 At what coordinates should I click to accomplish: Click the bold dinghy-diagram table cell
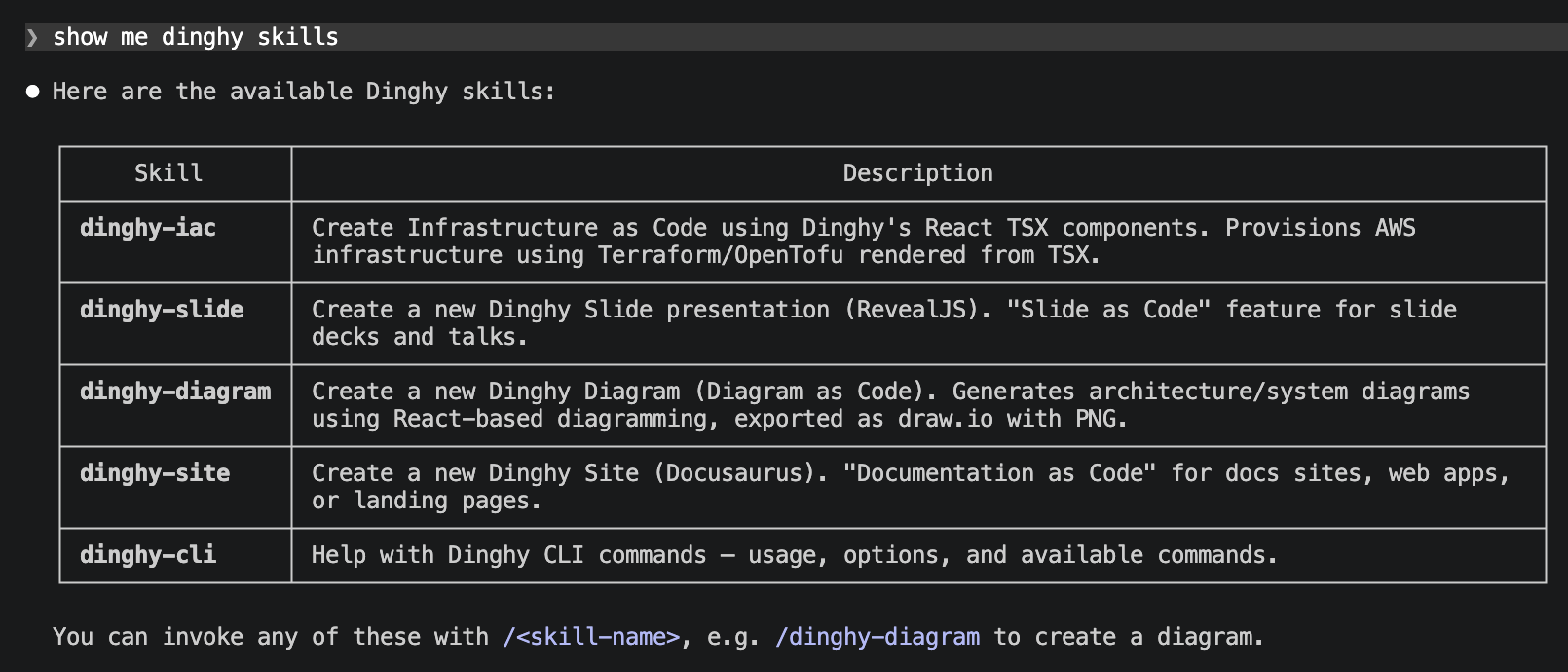(x=175, y=392)
